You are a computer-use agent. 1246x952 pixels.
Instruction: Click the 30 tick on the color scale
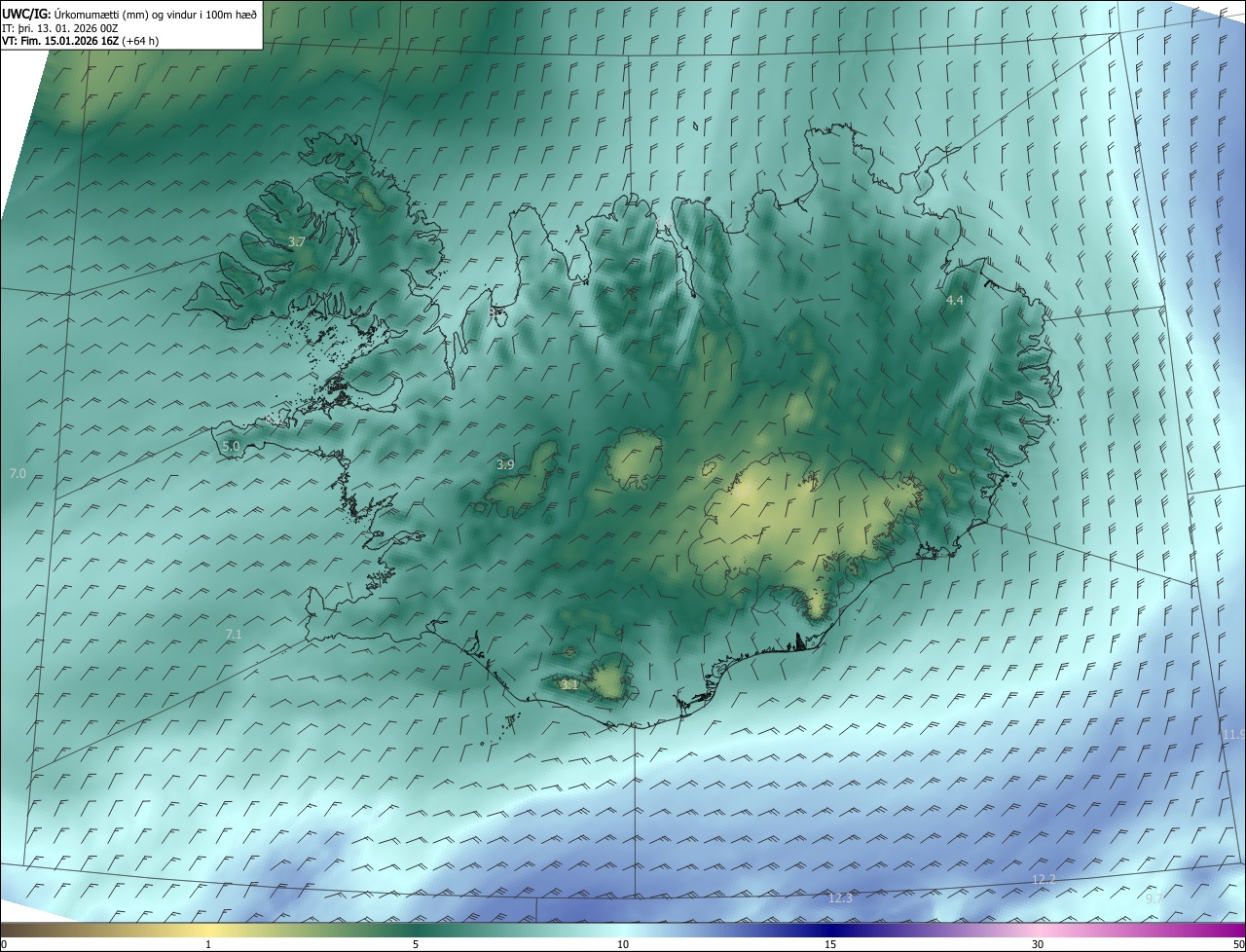tap(1038, 945)
